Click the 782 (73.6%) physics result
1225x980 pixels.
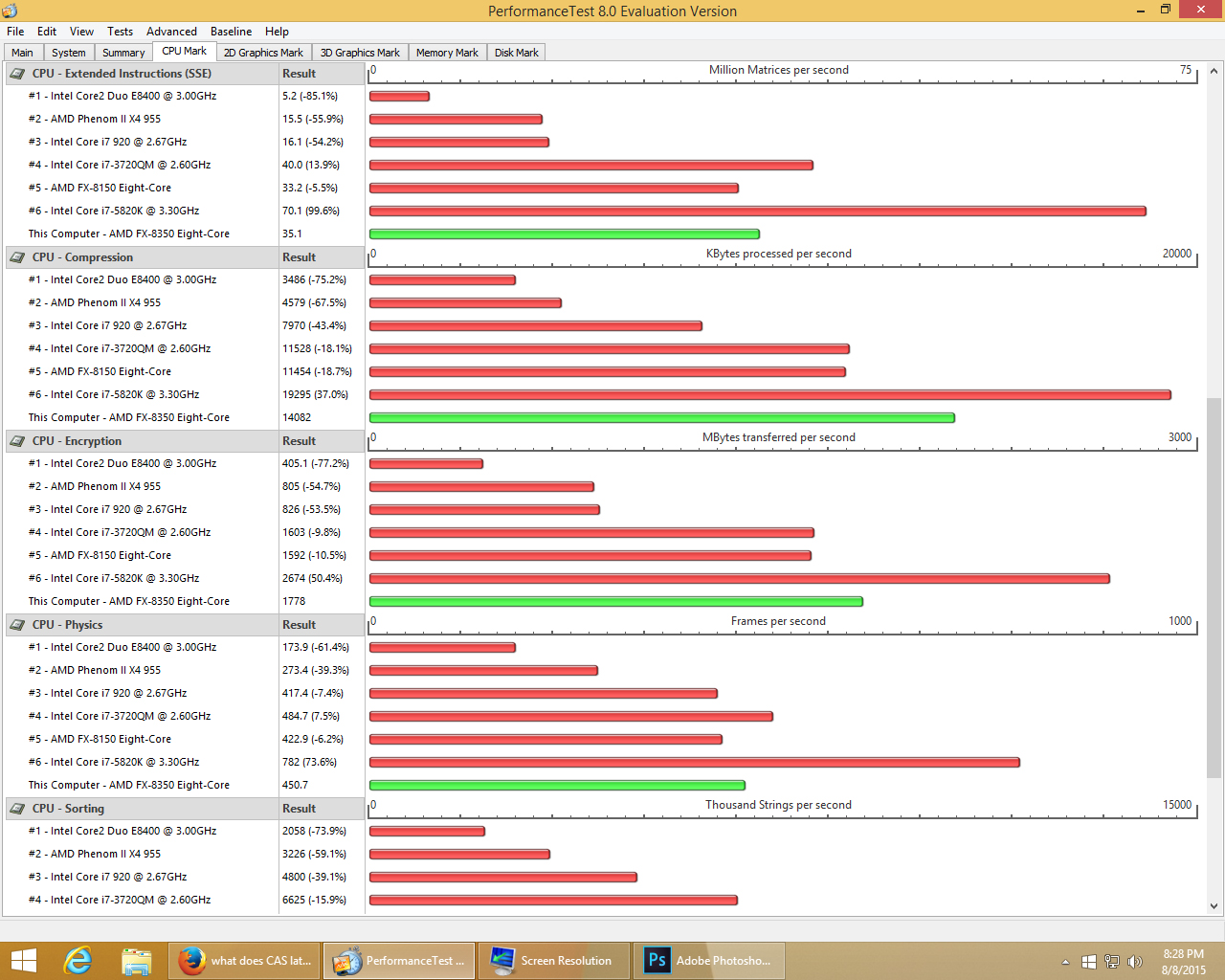tap(309, 762)
